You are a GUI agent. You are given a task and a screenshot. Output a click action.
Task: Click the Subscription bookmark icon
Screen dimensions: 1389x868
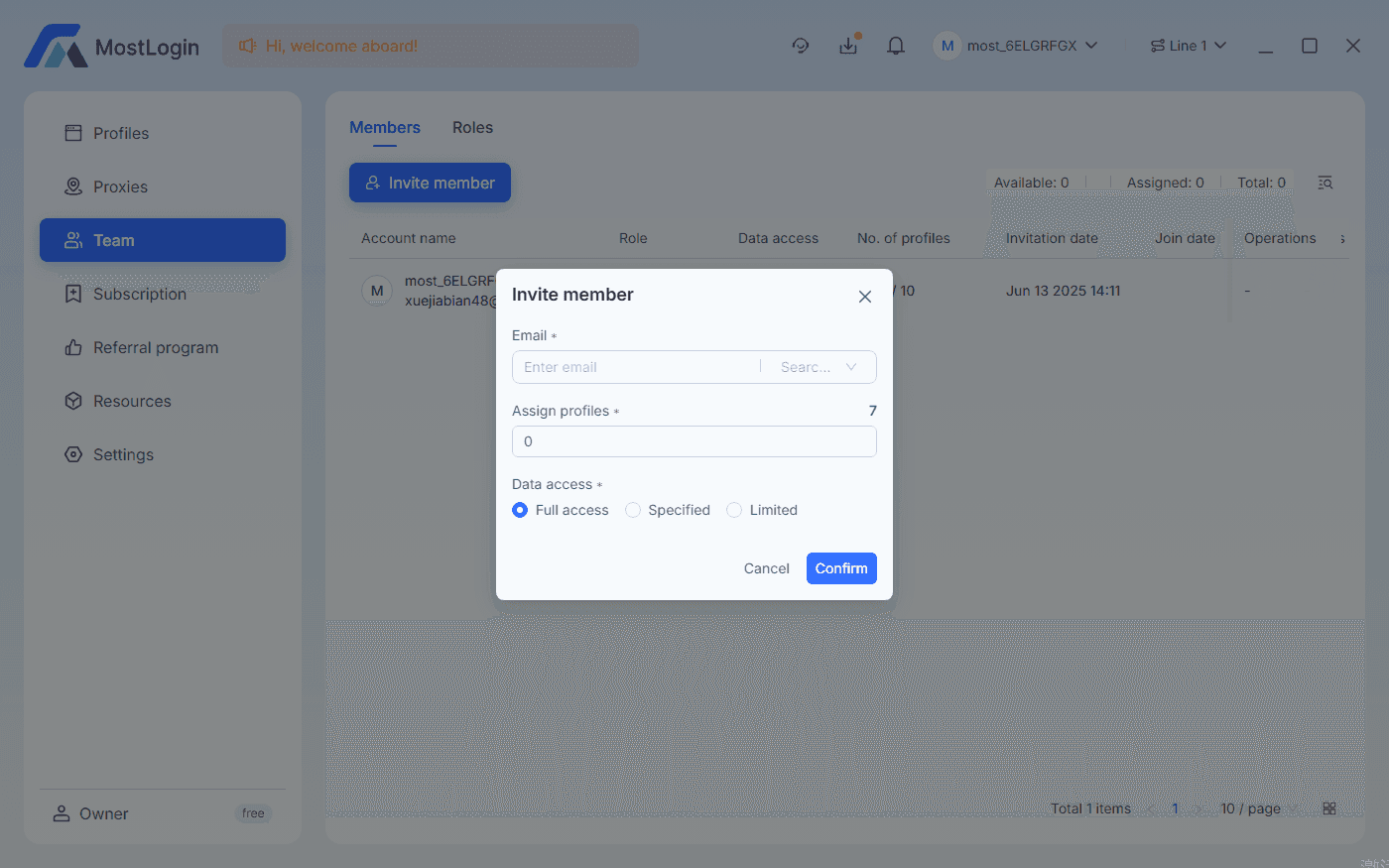73,294
